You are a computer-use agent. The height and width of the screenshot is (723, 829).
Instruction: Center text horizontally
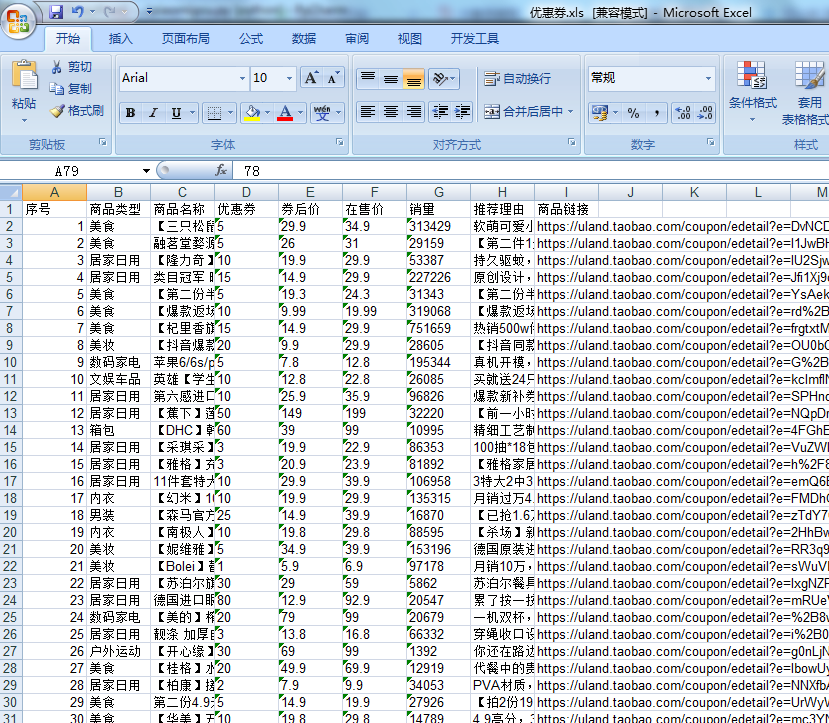(391, 112)
